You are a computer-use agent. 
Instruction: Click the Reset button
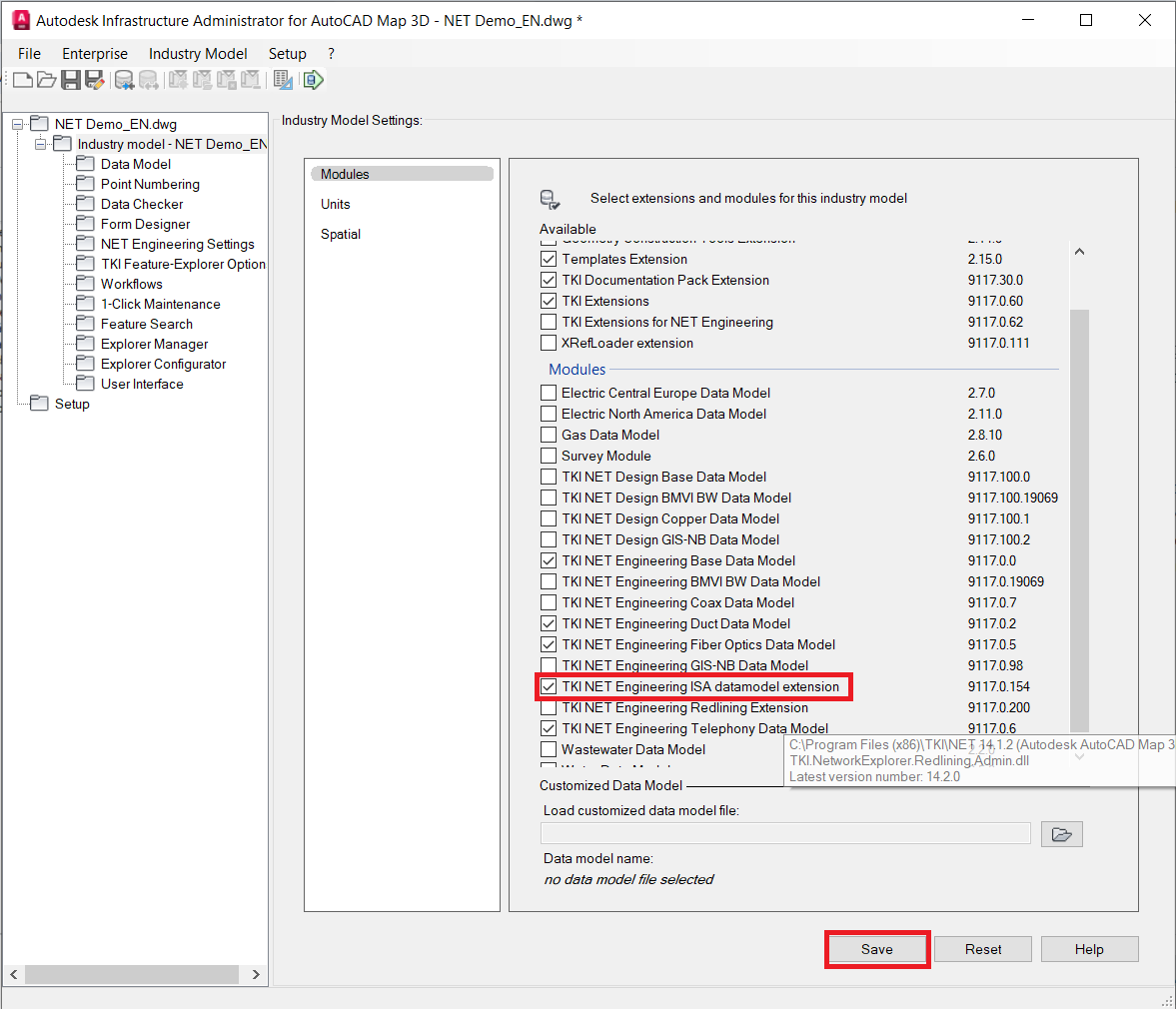coord(983,949)
